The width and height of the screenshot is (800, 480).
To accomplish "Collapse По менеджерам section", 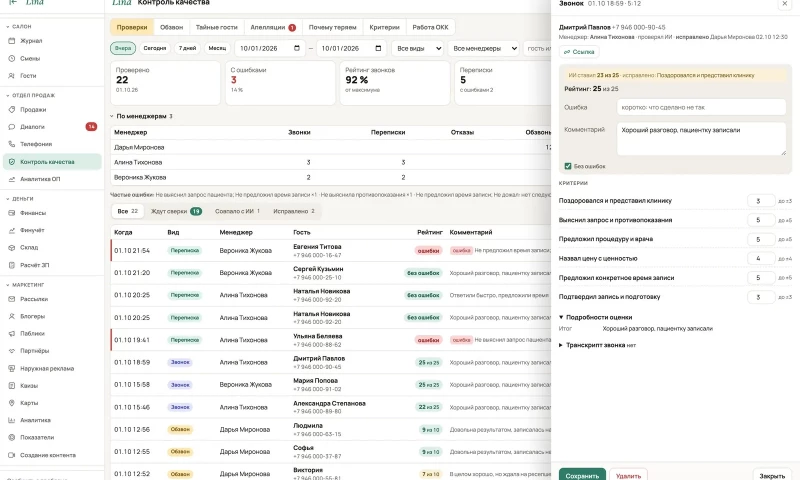I will pyautogui.click(x=139, y=116).
